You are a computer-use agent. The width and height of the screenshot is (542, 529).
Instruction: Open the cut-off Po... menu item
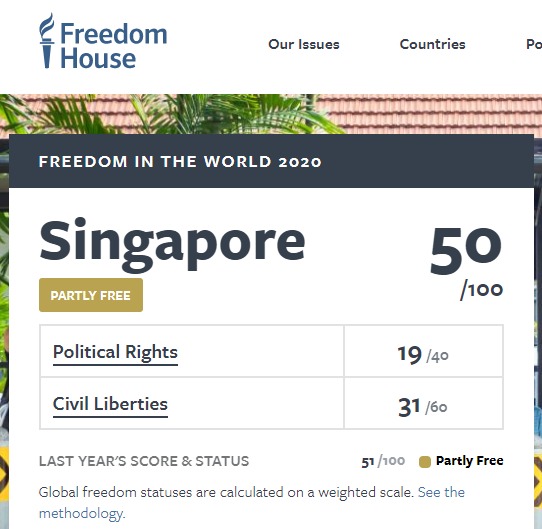[x=534, y=44]
